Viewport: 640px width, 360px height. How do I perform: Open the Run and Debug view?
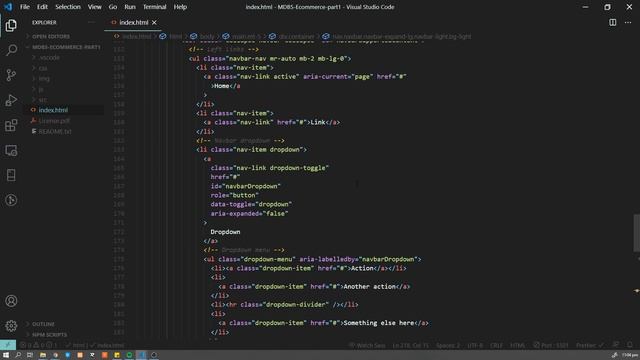(11, 100)
